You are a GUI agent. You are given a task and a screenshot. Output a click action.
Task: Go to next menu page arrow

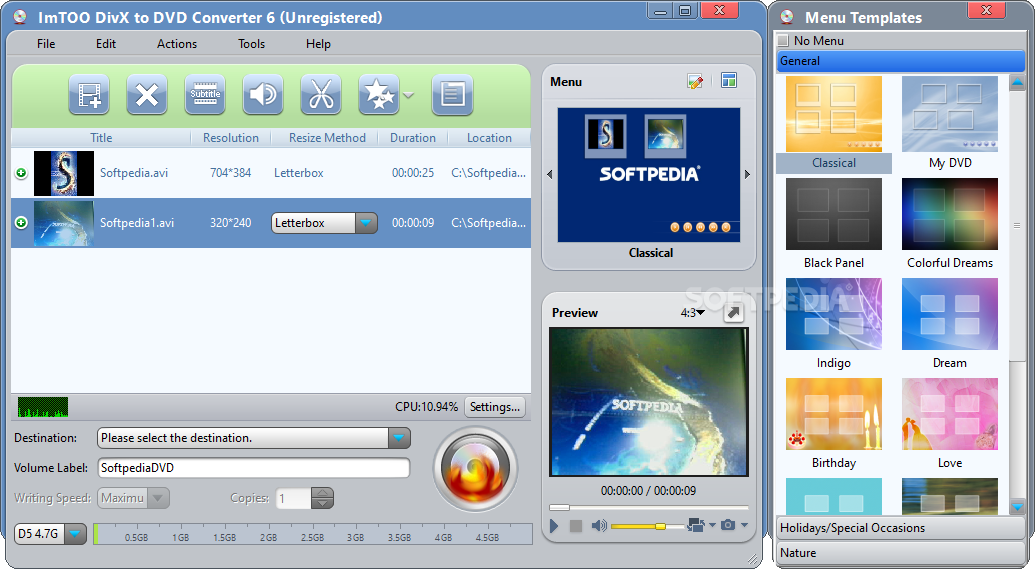(747, 175)
